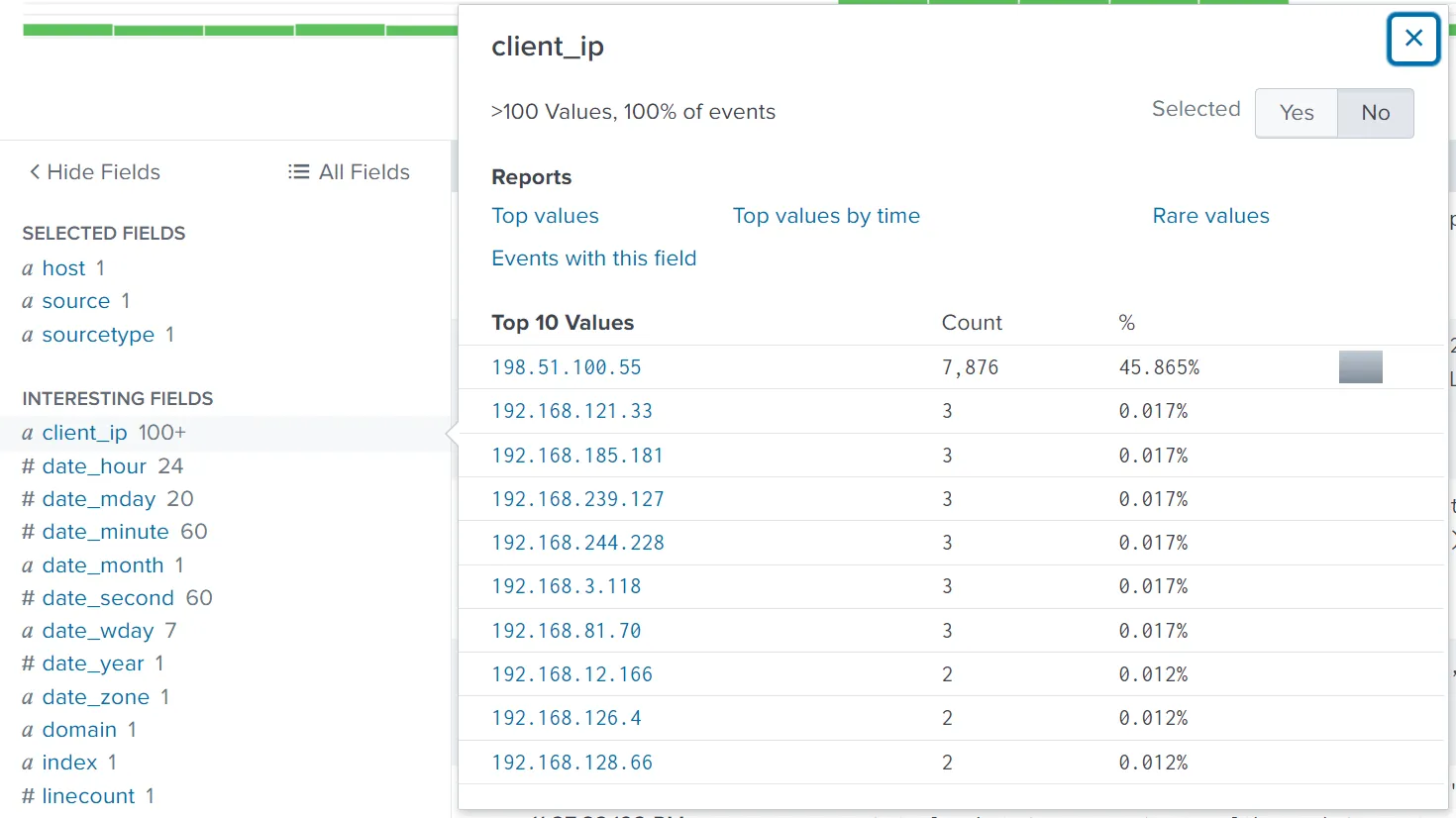This screenshot has width=1456, height=818.
Task: Open Top values by time report
Action: (826, 216)
